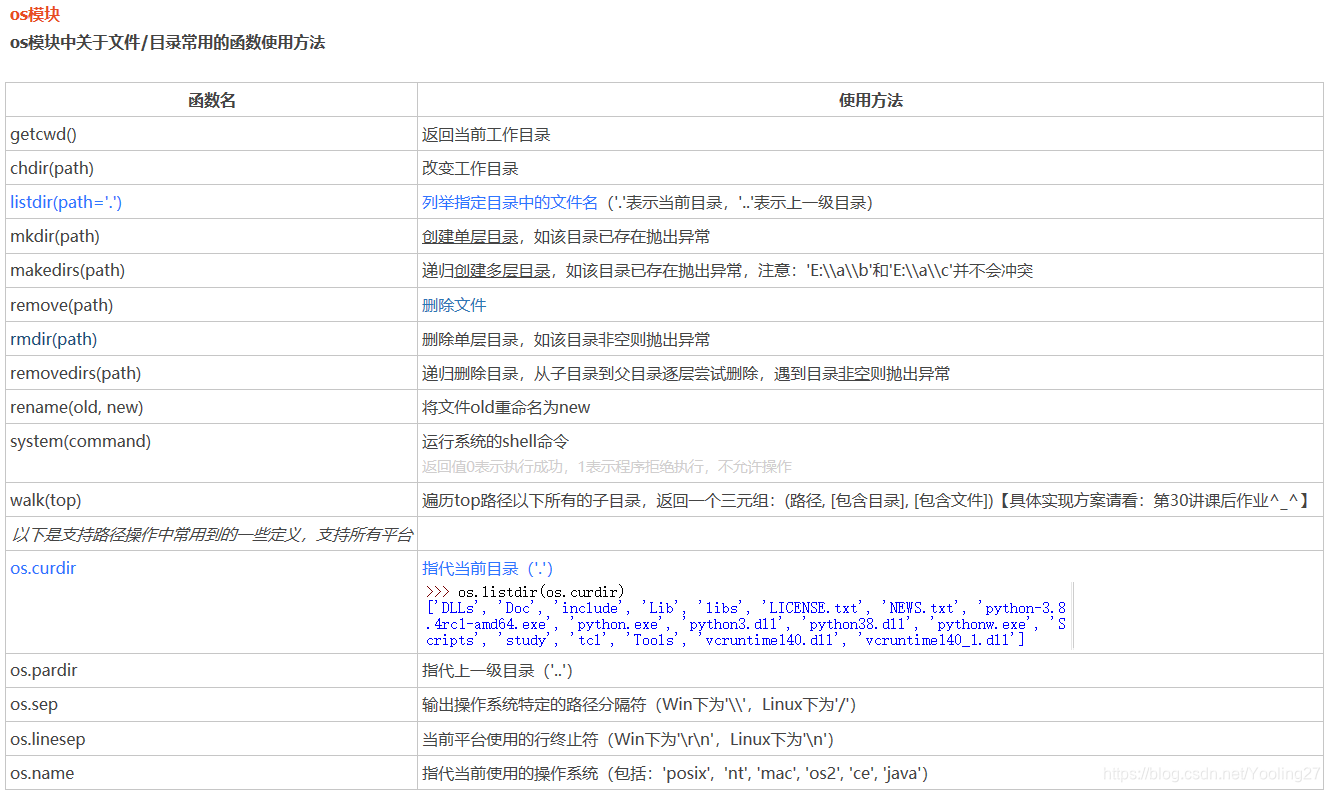This screenshot has height=792, width=1330.
Task: Open the "列举指定目录中的文件名" link
Action: 510,202
